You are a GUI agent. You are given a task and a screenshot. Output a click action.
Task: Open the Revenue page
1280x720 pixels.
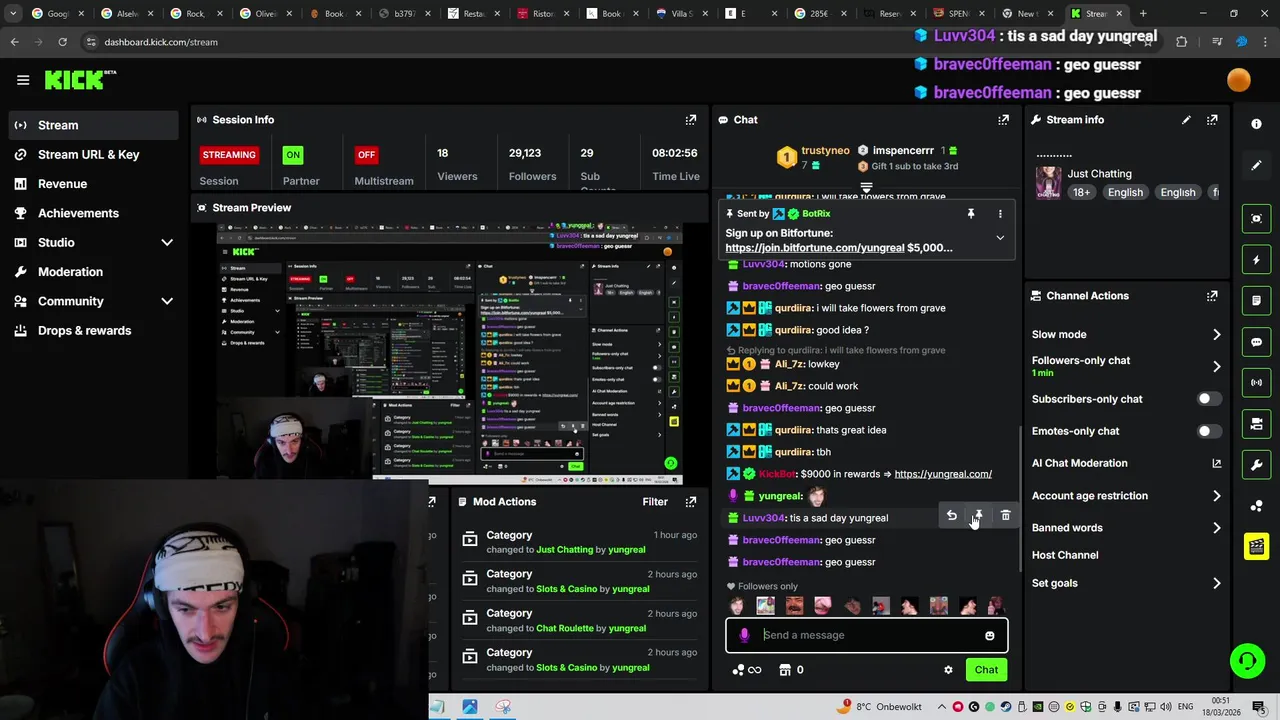point(92,184)
